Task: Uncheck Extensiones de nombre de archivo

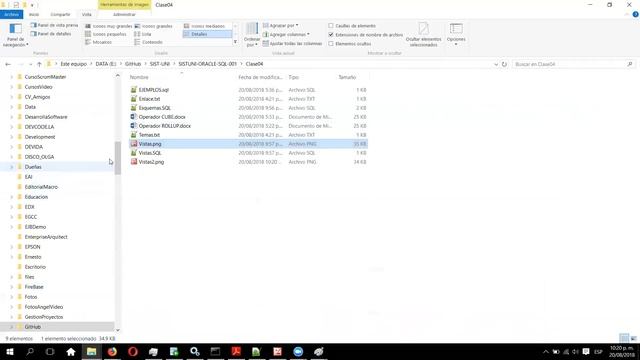Action: pos(331,35)
